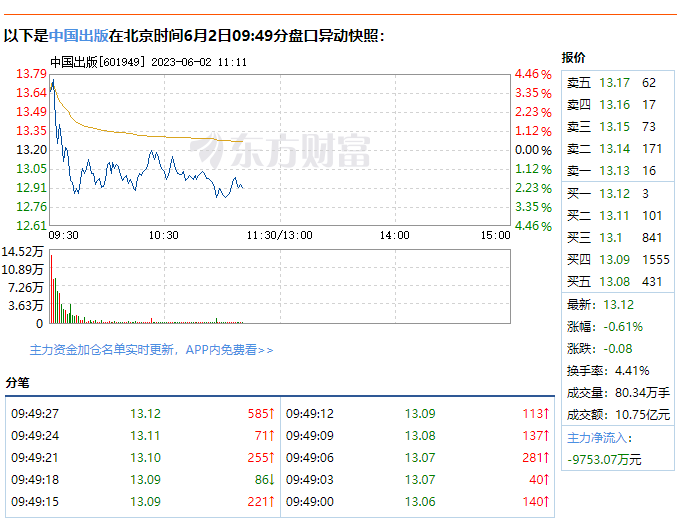Viewport: 694px width, 520px height.
Task: Select the 09:49:24 trade tick row
Action: tap(143, 436)
